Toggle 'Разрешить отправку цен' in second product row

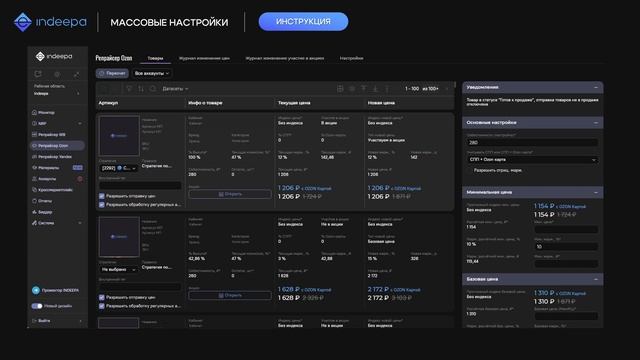point(102,297)
